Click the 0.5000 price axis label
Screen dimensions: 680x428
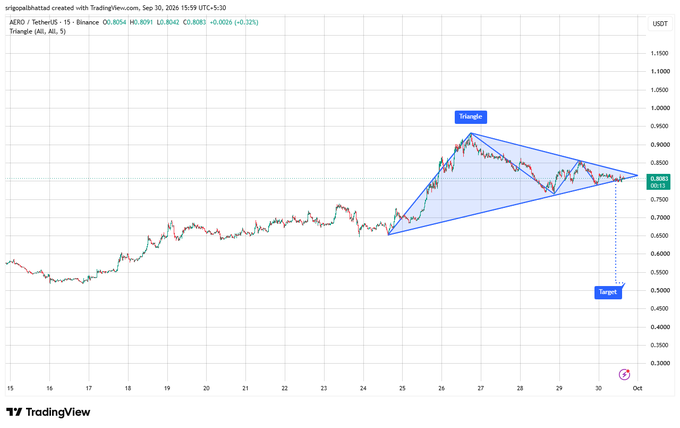pos(660,291)
